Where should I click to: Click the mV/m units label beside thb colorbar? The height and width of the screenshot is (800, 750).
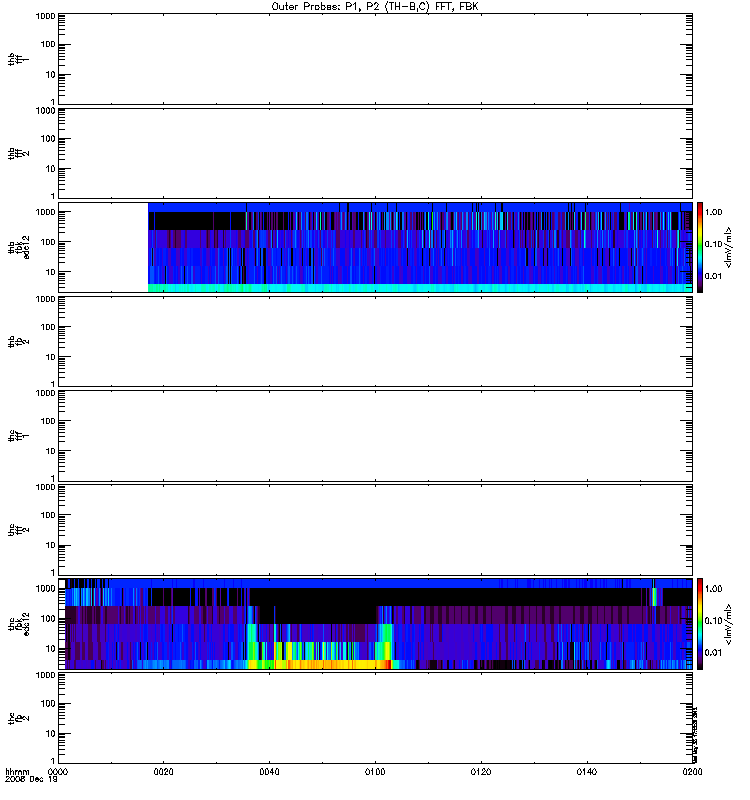(729, 247)
